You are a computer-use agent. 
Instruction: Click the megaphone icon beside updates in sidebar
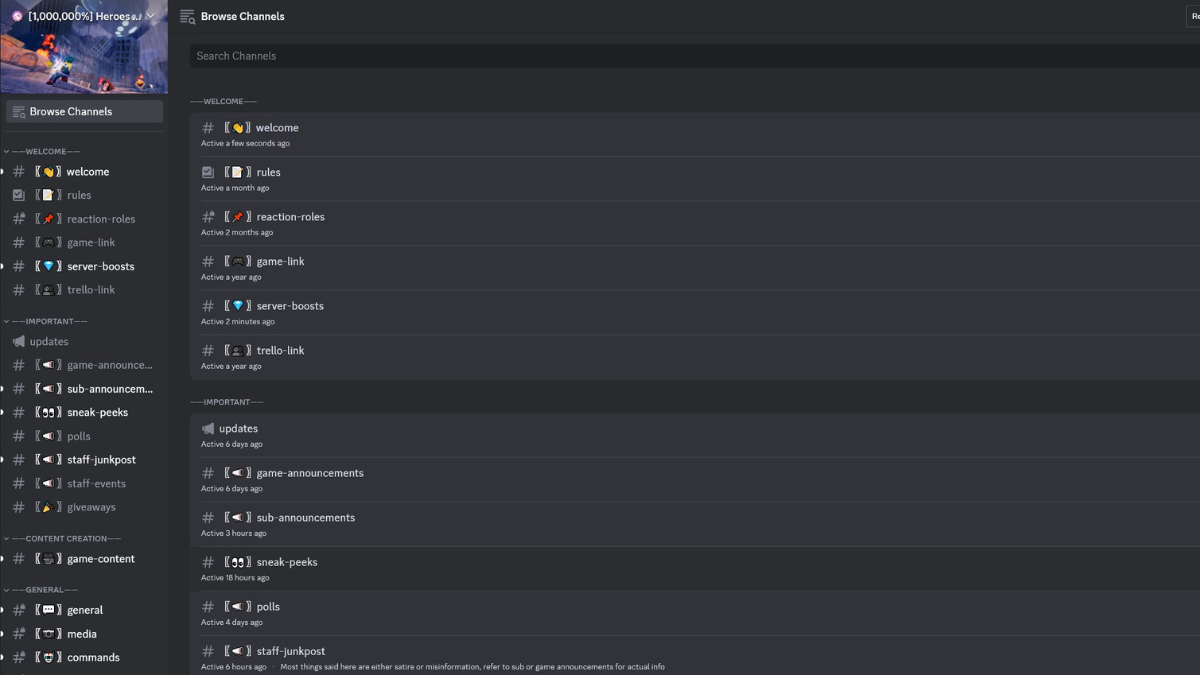point(18,341)
